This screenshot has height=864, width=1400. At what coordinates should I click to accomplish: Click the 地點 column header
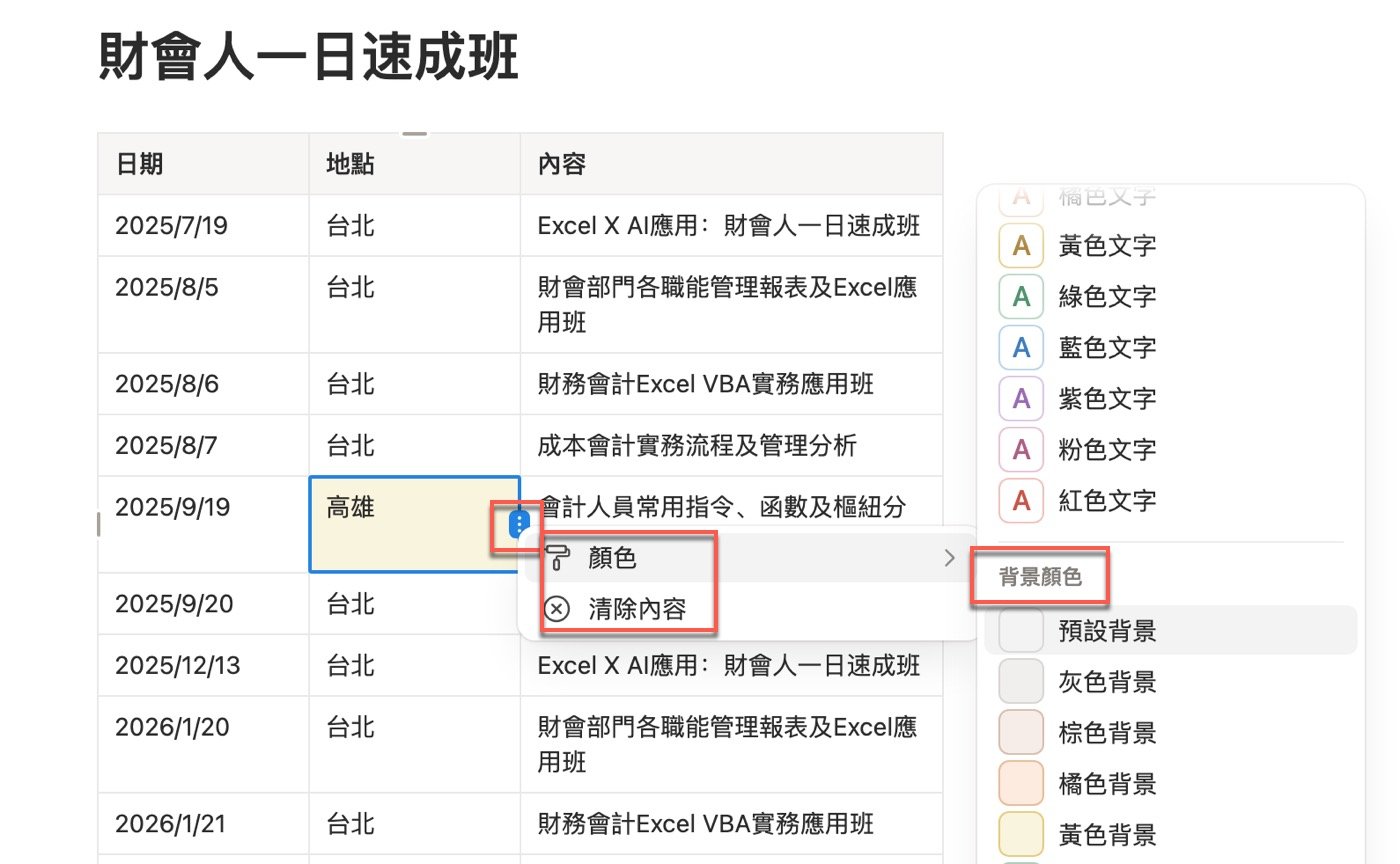(414, 164)
